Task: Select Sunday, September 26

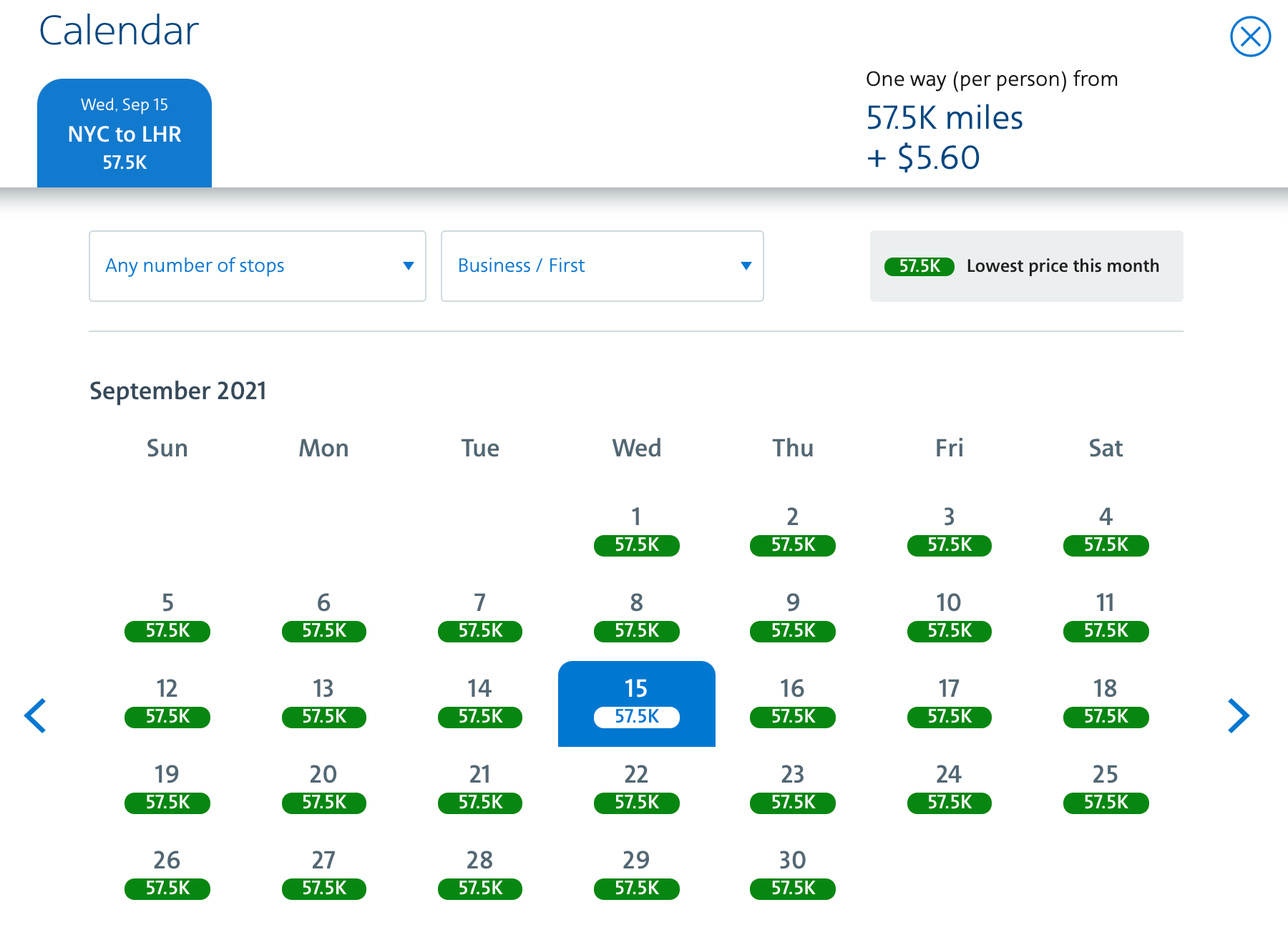Action: (x=167, y=874)
